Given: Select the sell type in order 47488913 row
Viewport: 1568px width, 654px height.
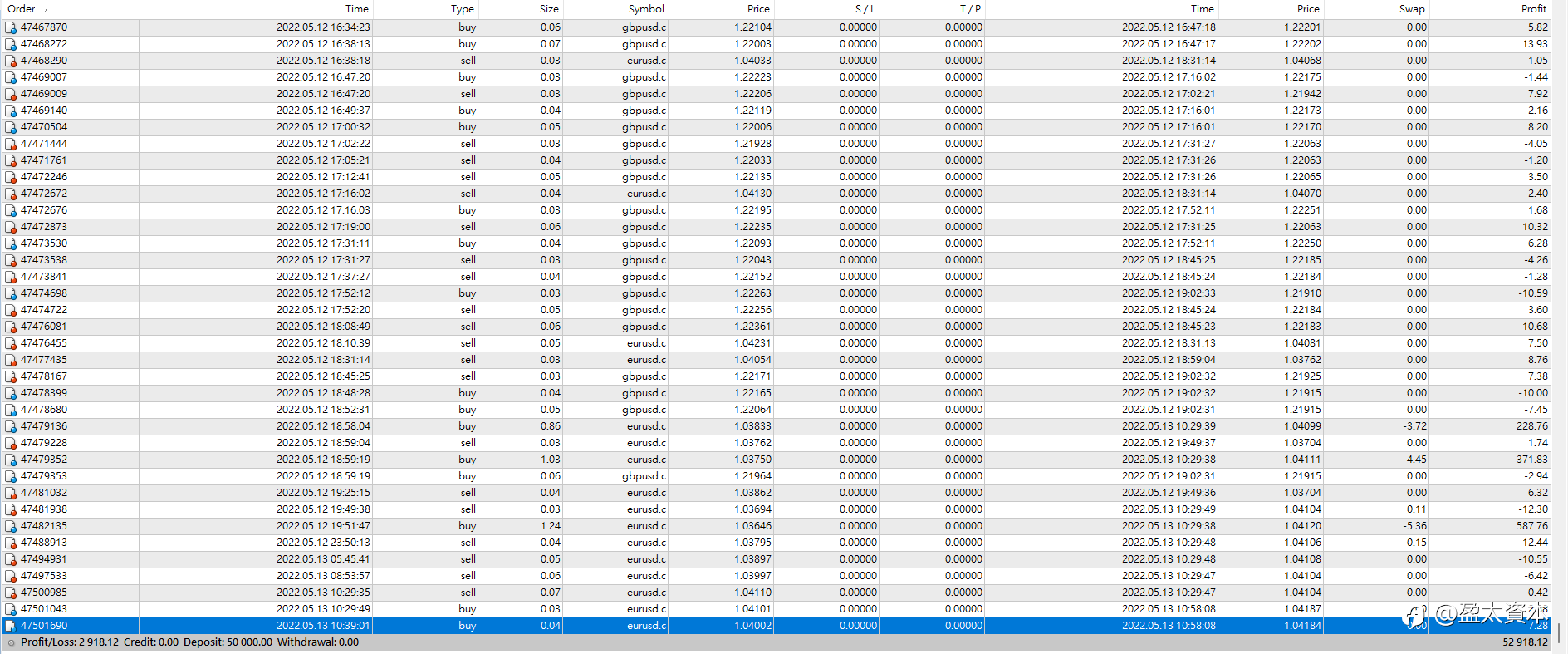Looking at the screenshot, I should pos(468,543).
